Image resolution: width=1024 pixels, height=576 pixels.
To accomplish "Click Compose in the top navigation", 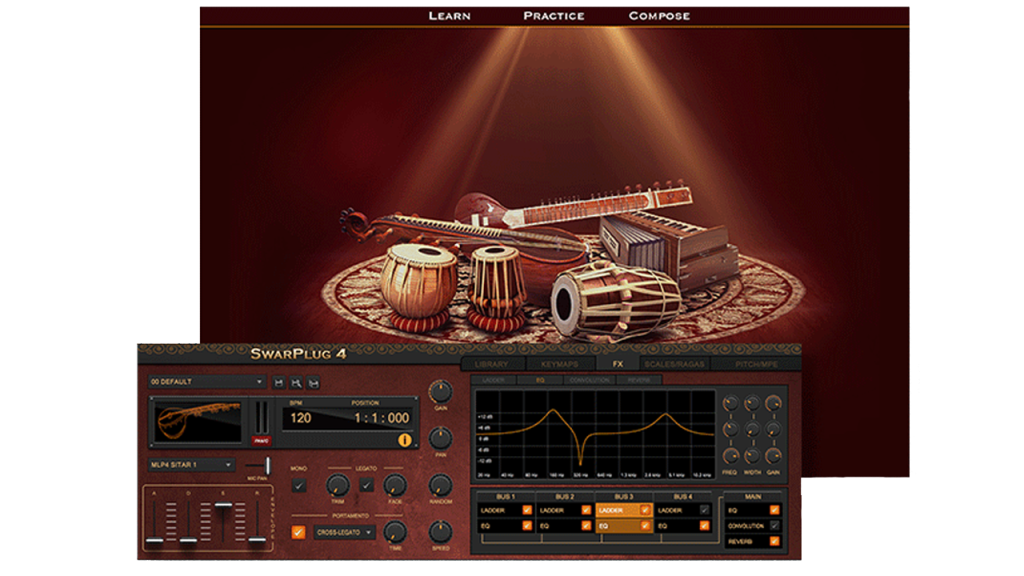I will [x=659, y=16].
